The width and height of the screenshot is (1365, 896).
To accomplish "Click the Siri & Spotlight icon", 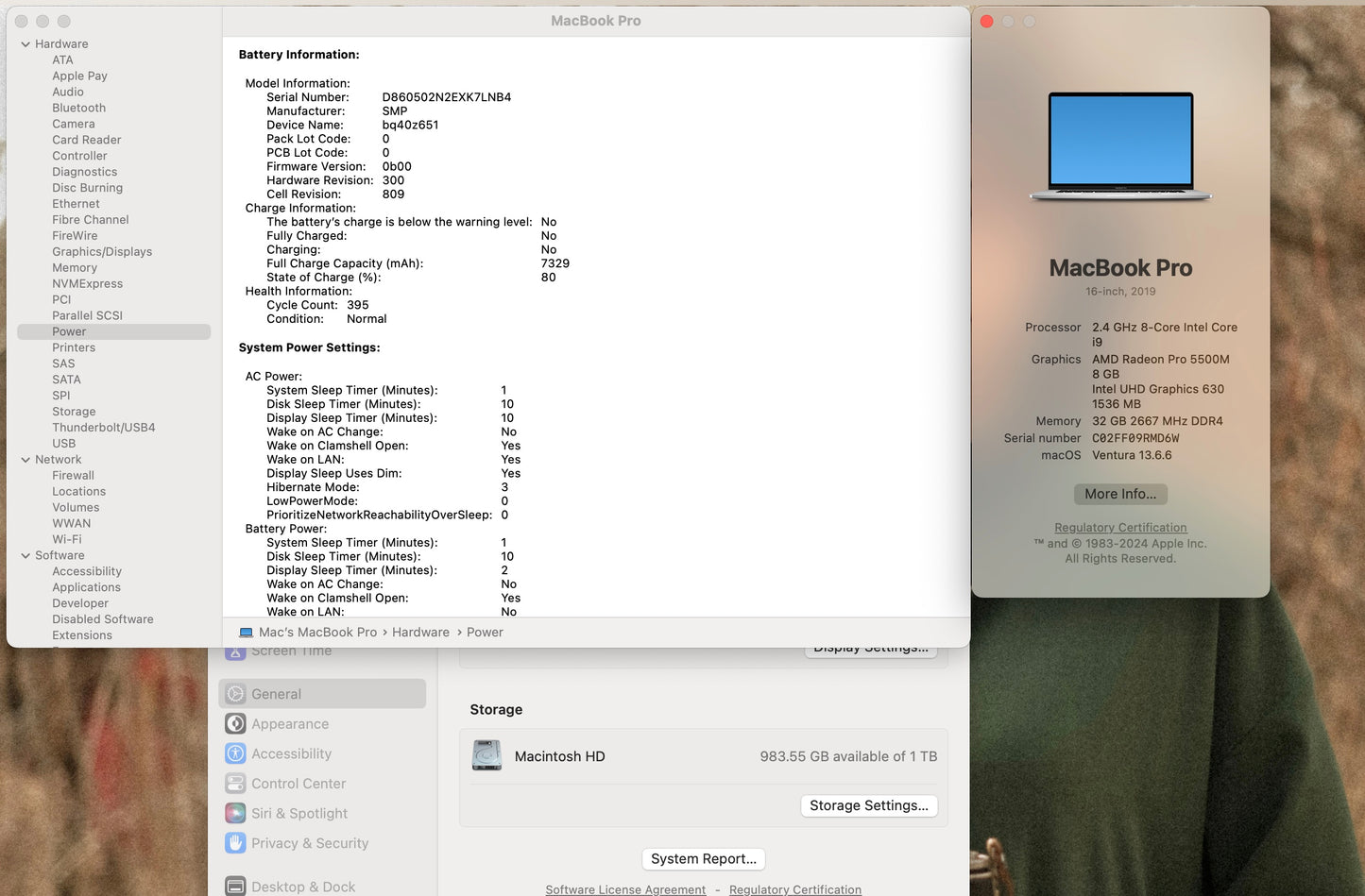I will point(234,813).
